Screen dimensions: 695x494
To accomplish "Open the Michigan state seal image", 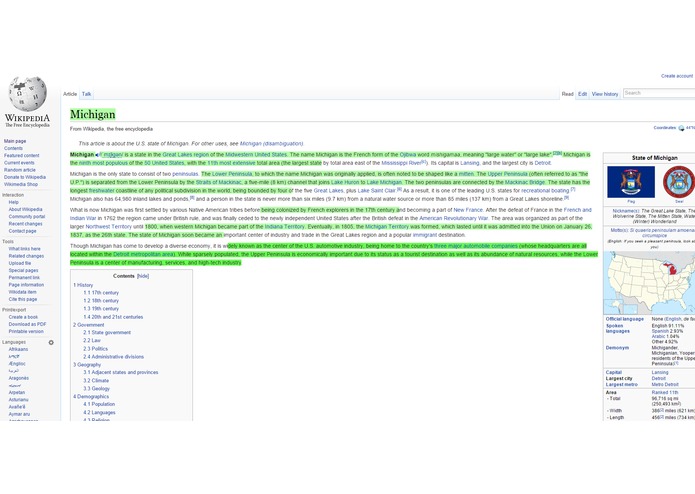I will point(679,182).
